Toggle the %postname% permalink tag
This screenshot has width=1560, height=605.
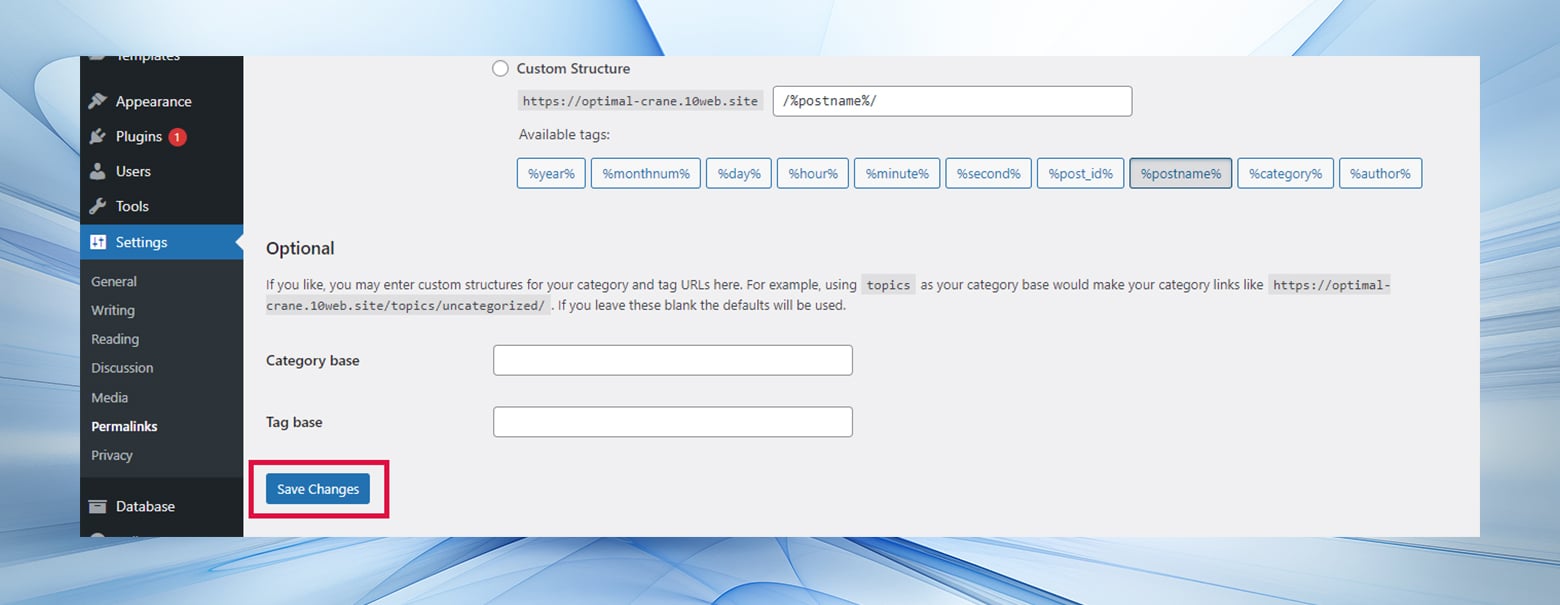pyautogui.click(x=1180, y=173)
